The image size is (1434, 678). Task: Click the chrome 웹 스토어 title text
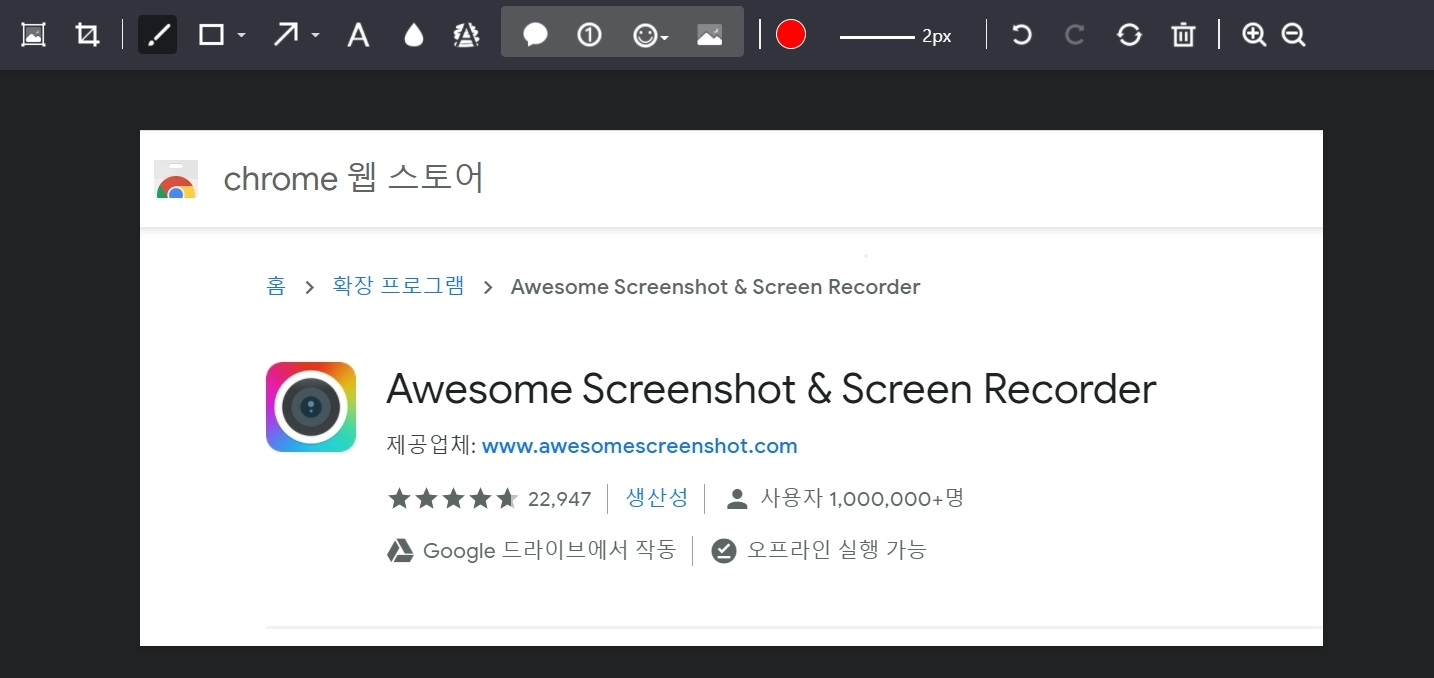click(354, 179)
